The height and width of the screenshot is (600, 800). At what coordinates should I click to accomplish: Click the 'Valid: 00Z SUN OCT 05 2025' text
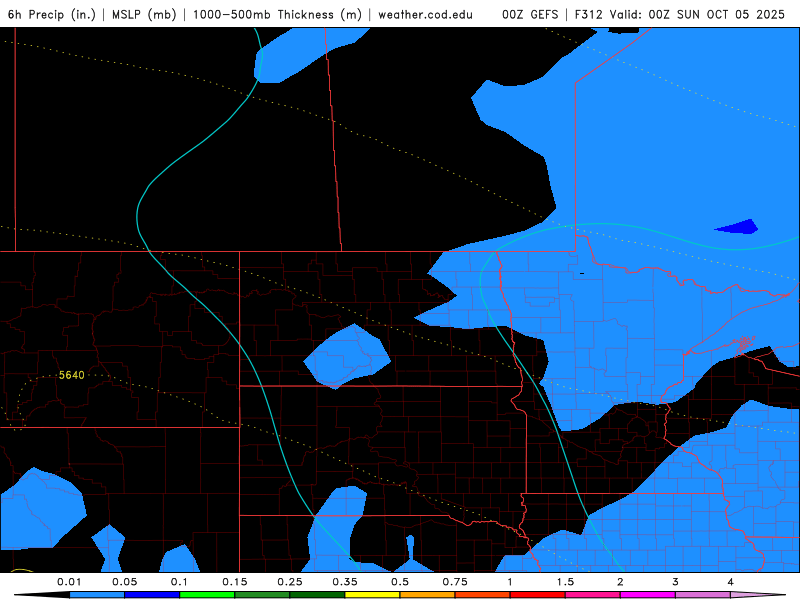[x=697, y=14]
